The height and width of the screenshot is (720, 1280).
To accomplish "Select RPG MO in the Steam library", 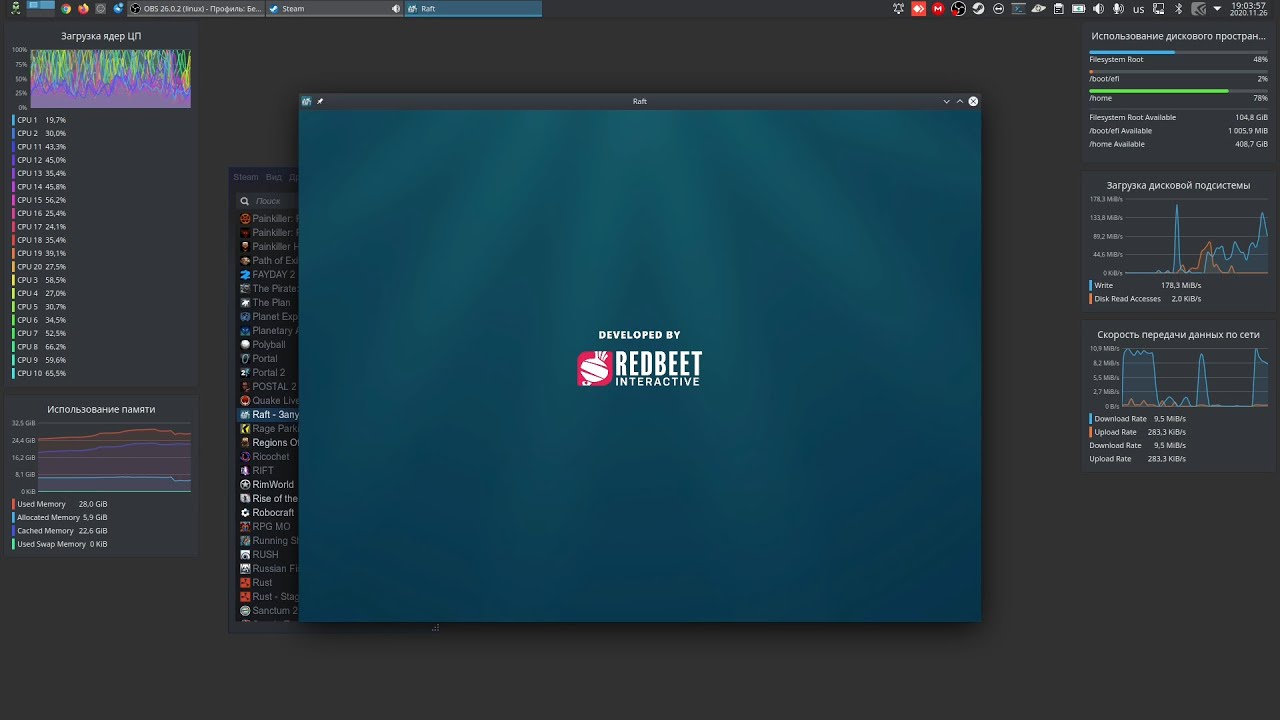I will pos(268,526).
